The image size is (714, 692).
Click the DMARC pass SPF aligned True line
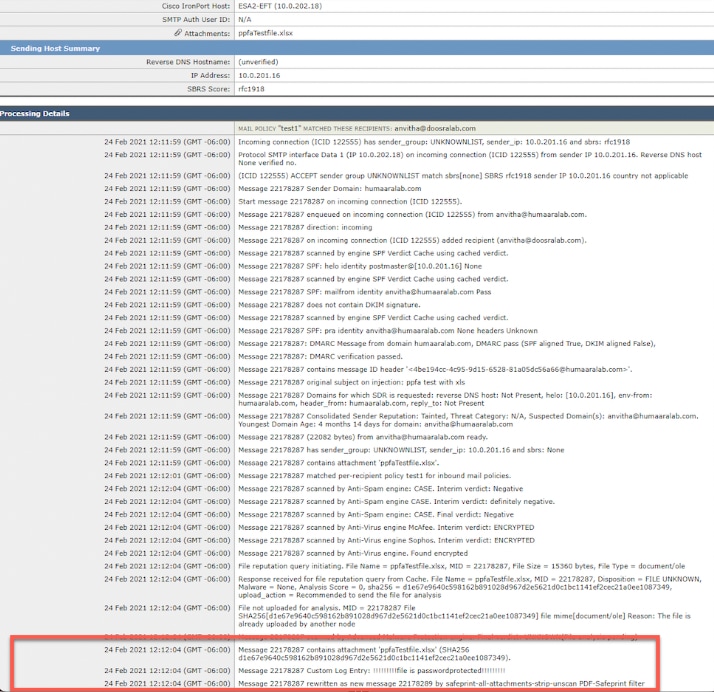pyautogui.click(x=447, y=344)
